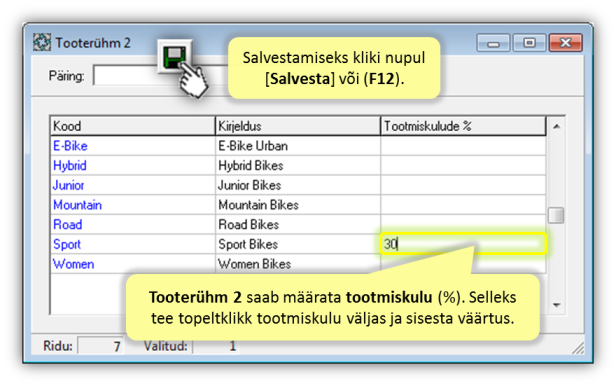
Task: Click the scrollbar down arrow
Action: (x=556, y=305)
